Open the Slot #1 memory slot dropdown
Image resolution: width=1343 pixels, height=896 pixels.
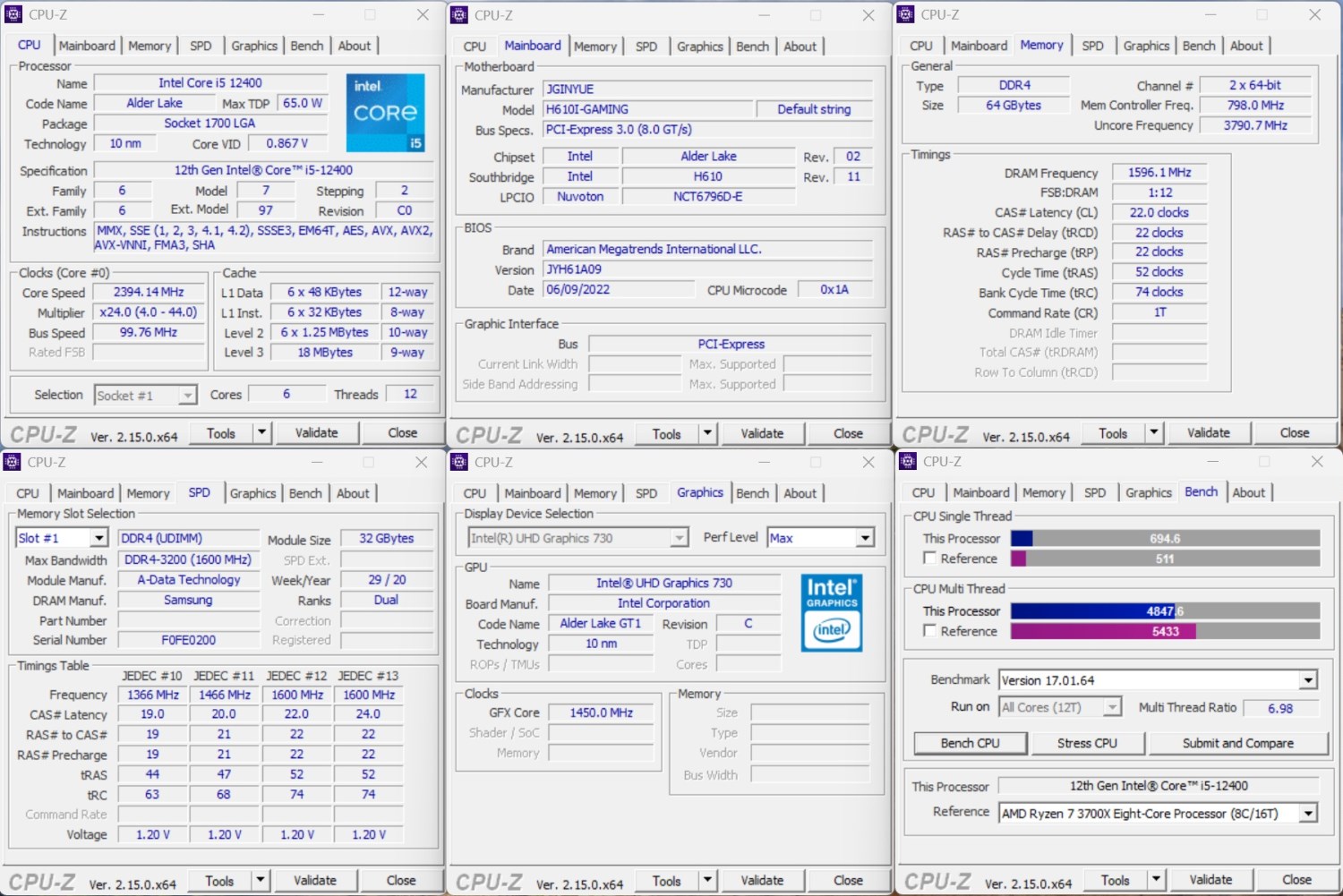pos(98,538)
